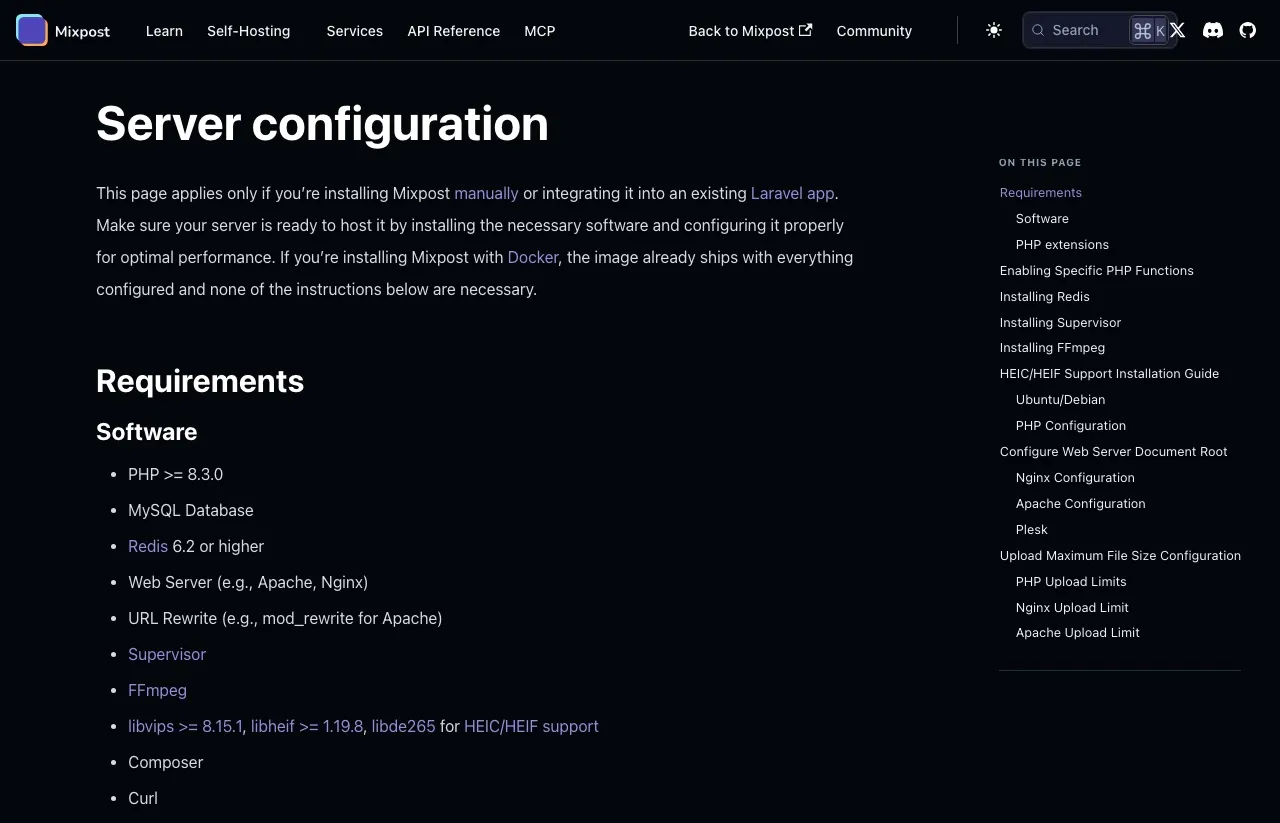Follow the 'Laravel app' link
This screenshot has width=1280, height=823.
point(793,193)
